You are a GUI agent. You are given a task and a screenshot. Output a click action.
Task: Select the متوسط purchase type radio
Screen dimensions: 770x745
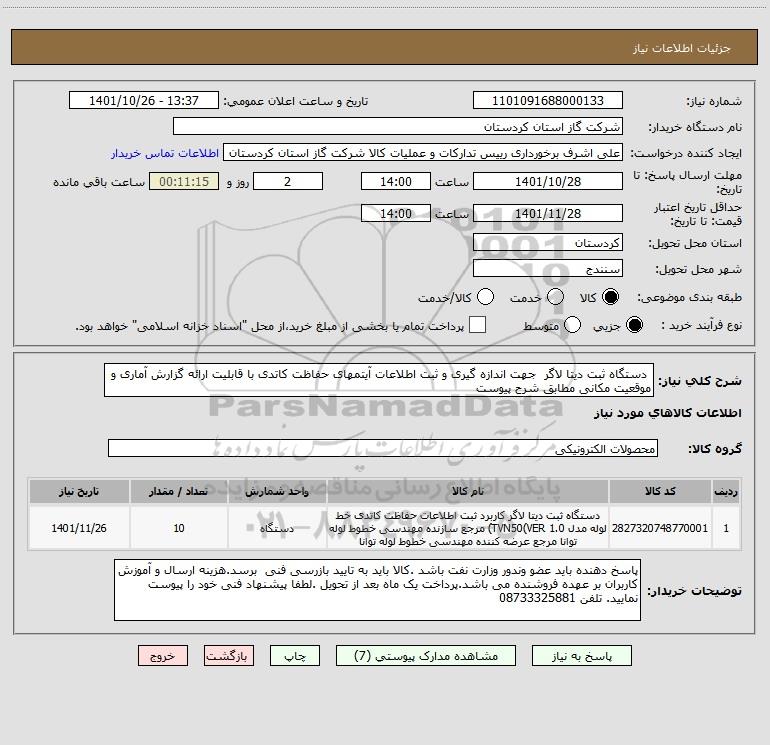[572, 325]
